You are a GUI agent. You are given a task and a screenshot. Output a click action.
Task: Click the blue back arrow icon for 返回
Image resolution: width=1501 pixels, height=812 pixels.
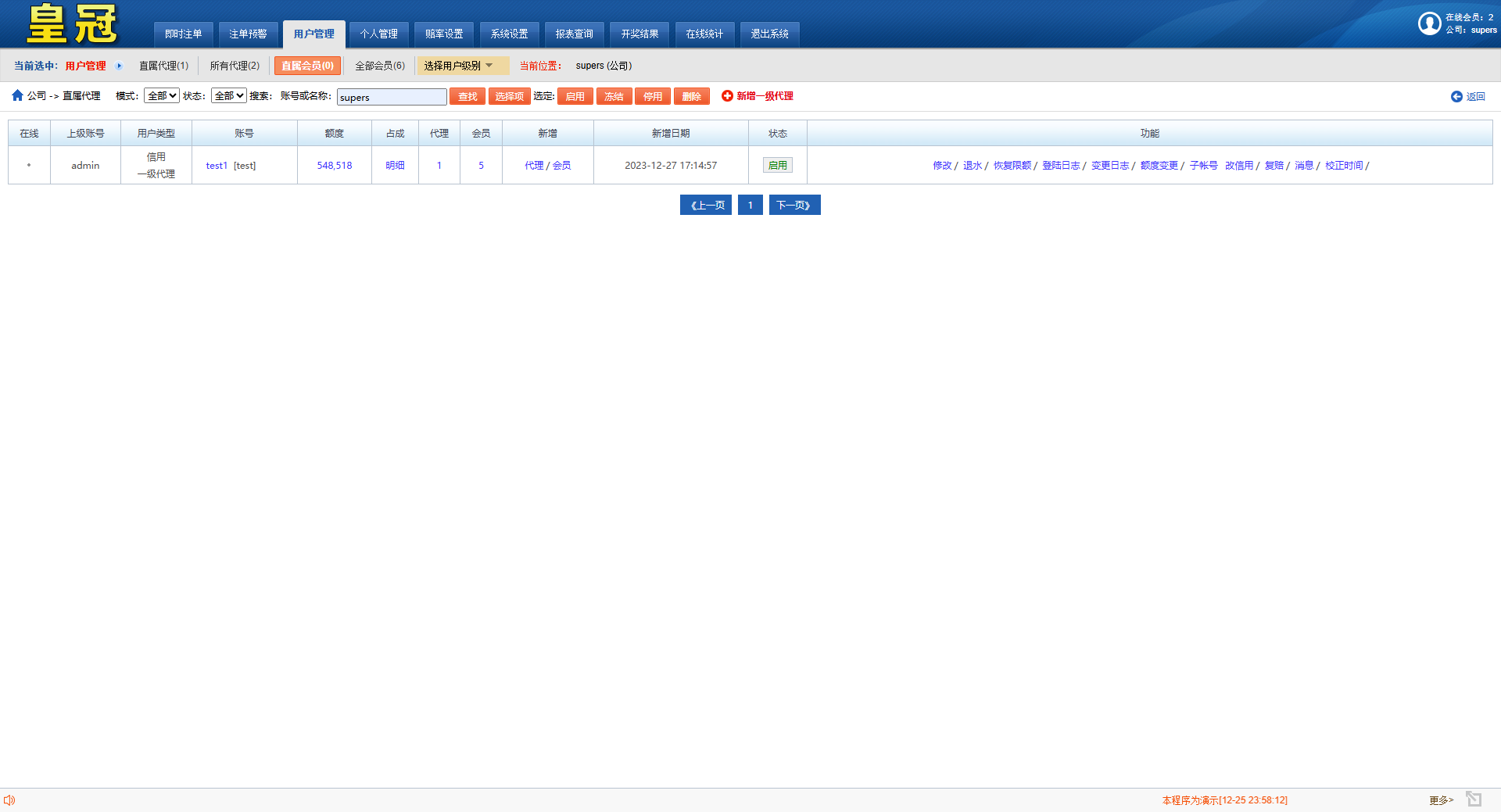(x=1456, y=97)
